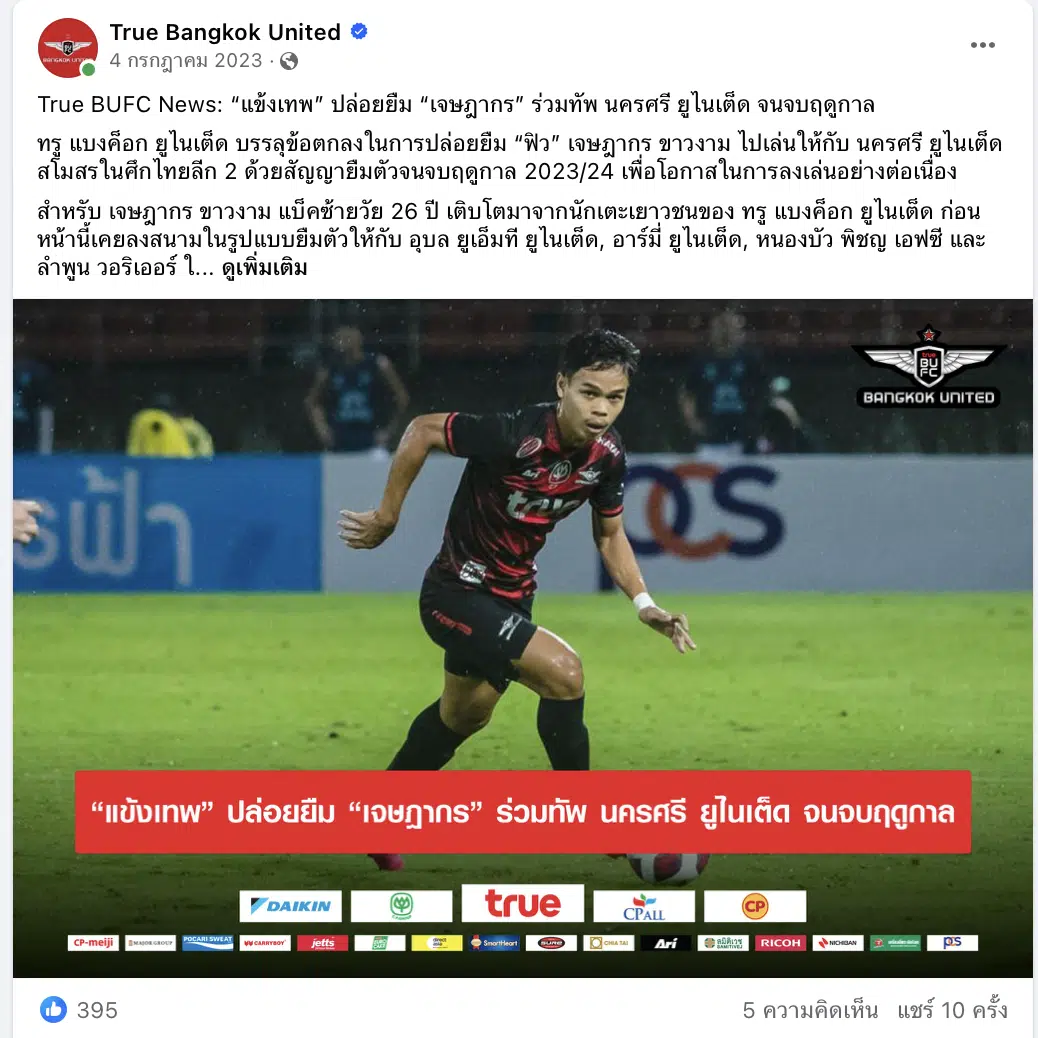The width and height of the screenshot is (1038, 1038).
Task: Click the Bangkok United winged logo in photo
Action: tap(928, 367)
